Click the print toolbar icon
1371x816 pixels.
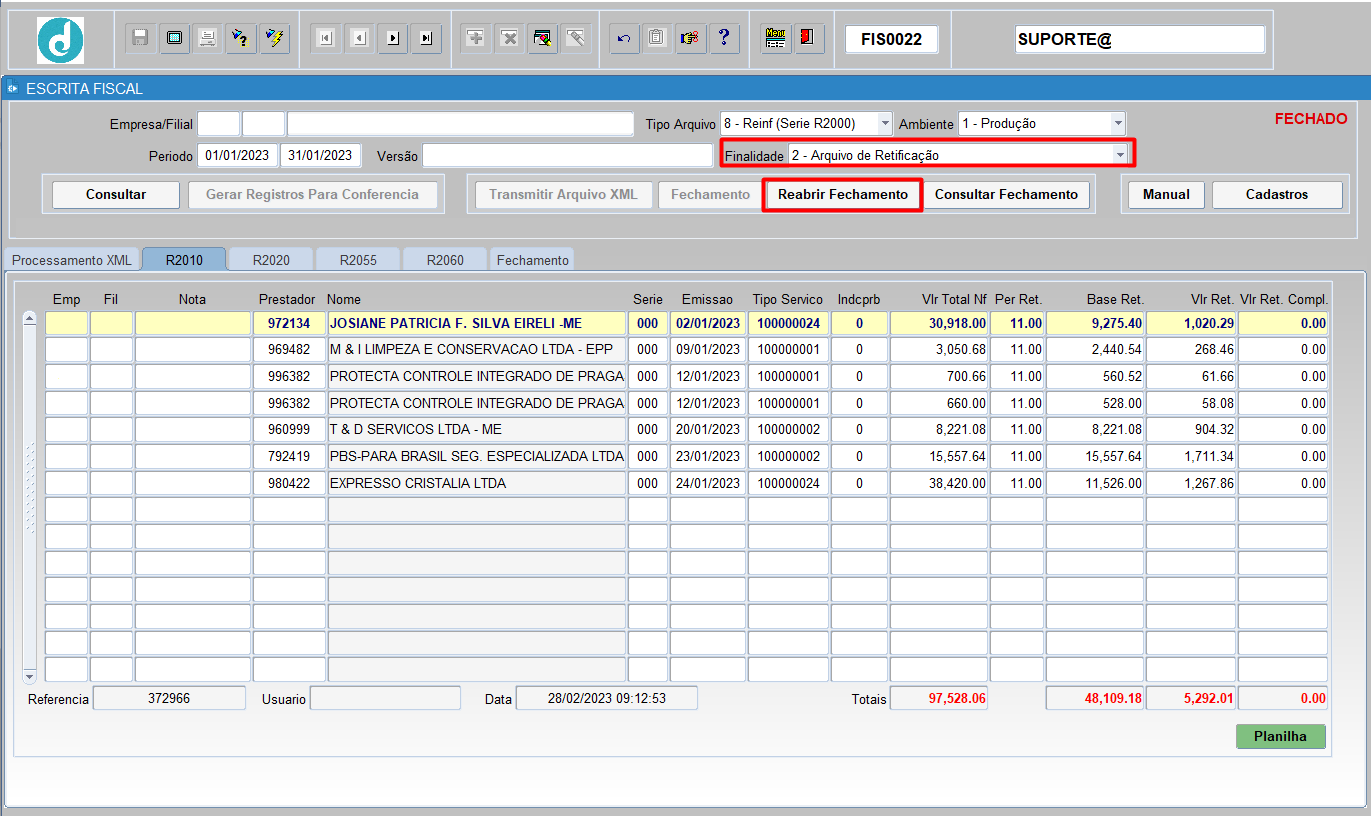(207, 38)
